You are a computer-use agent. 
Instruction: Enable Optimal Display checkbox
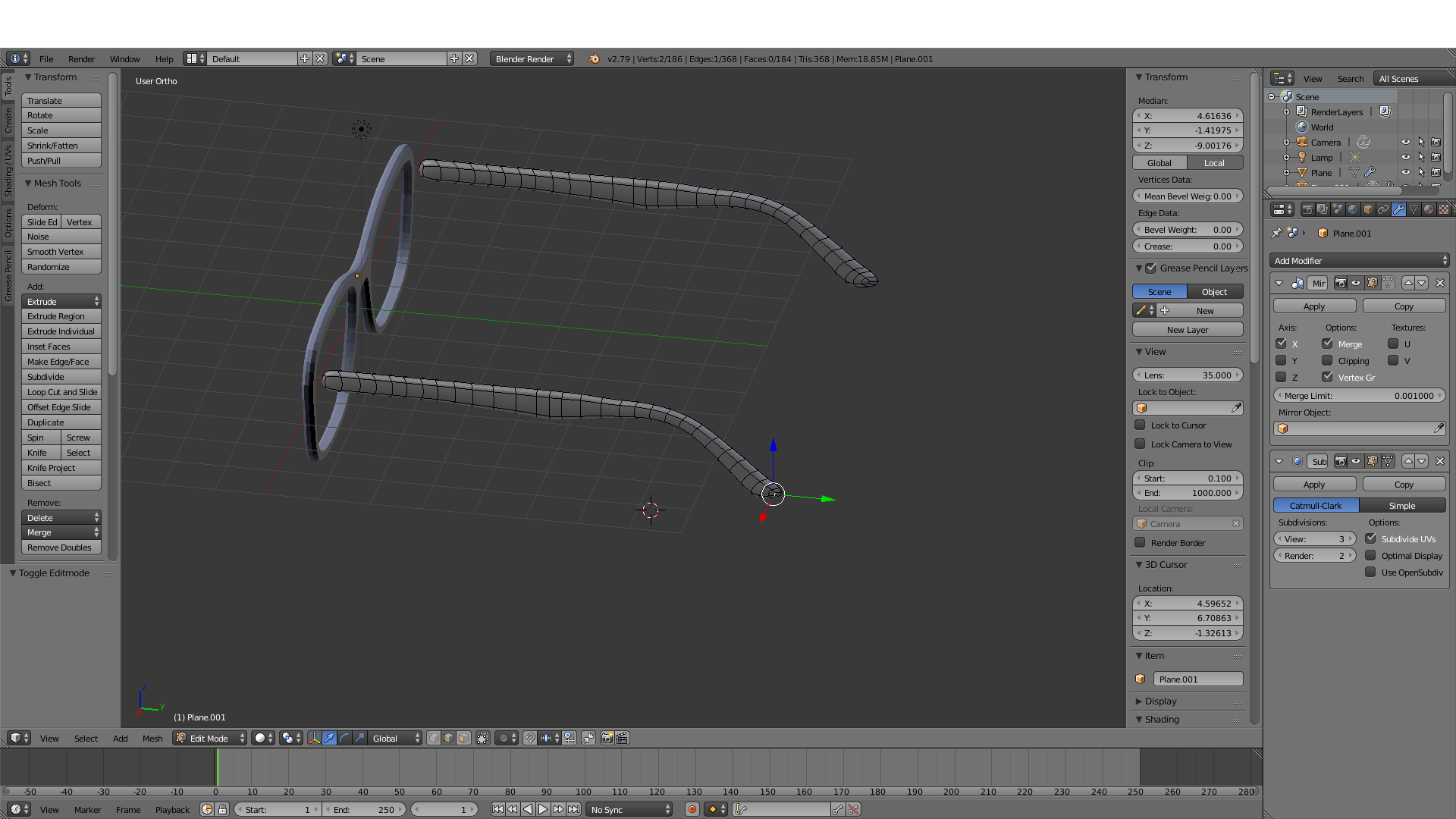1370,556
